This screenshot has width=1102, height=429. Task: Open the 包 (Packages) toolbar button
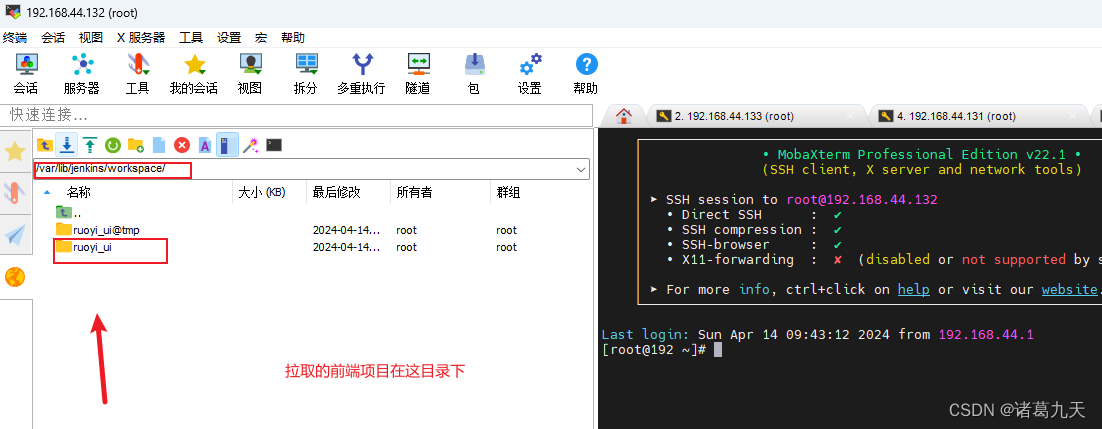[474, 74]
